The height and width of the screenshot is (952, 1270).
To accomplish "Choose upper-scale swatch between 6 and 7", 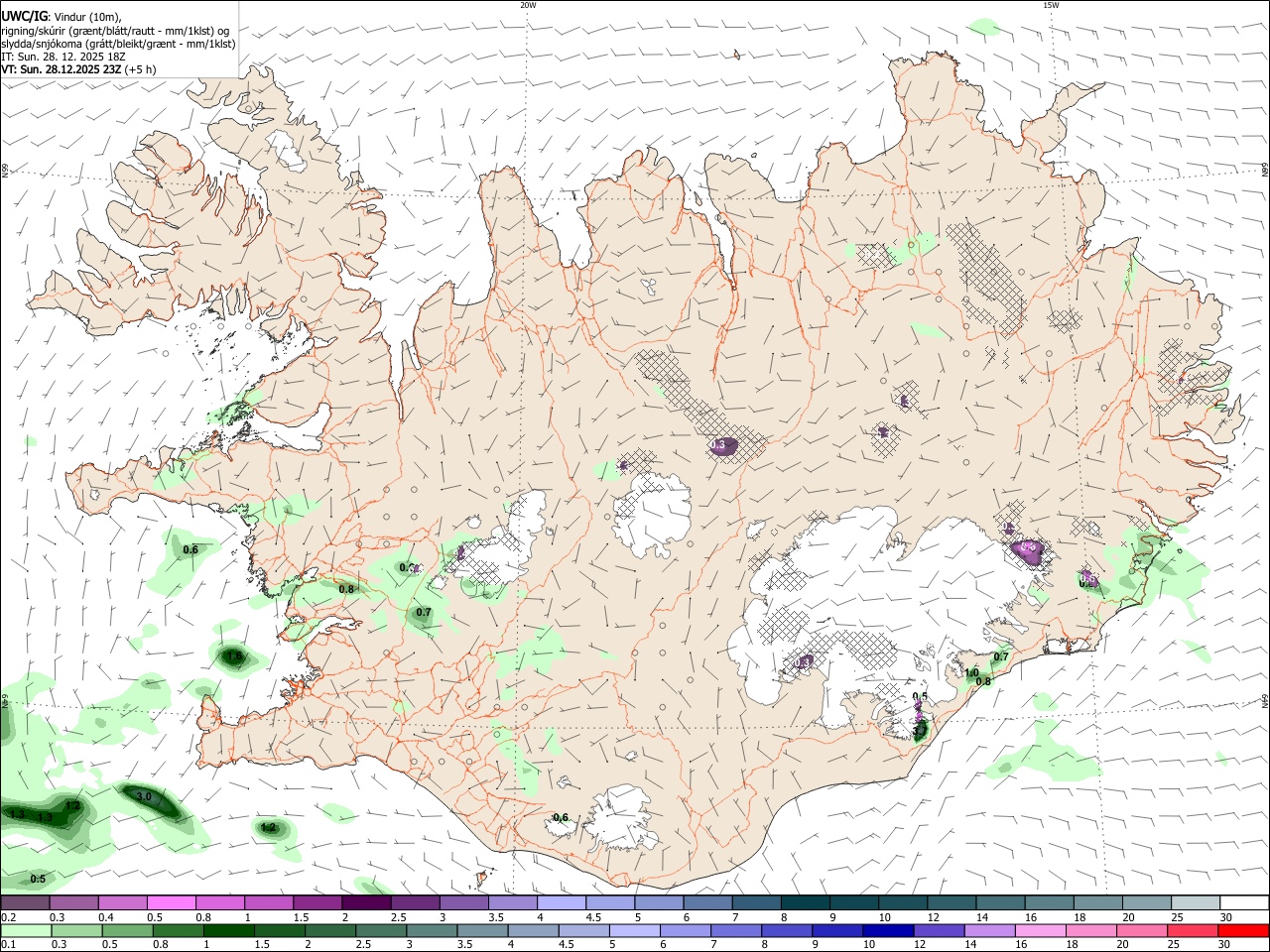I will click(x=708, y=903).
